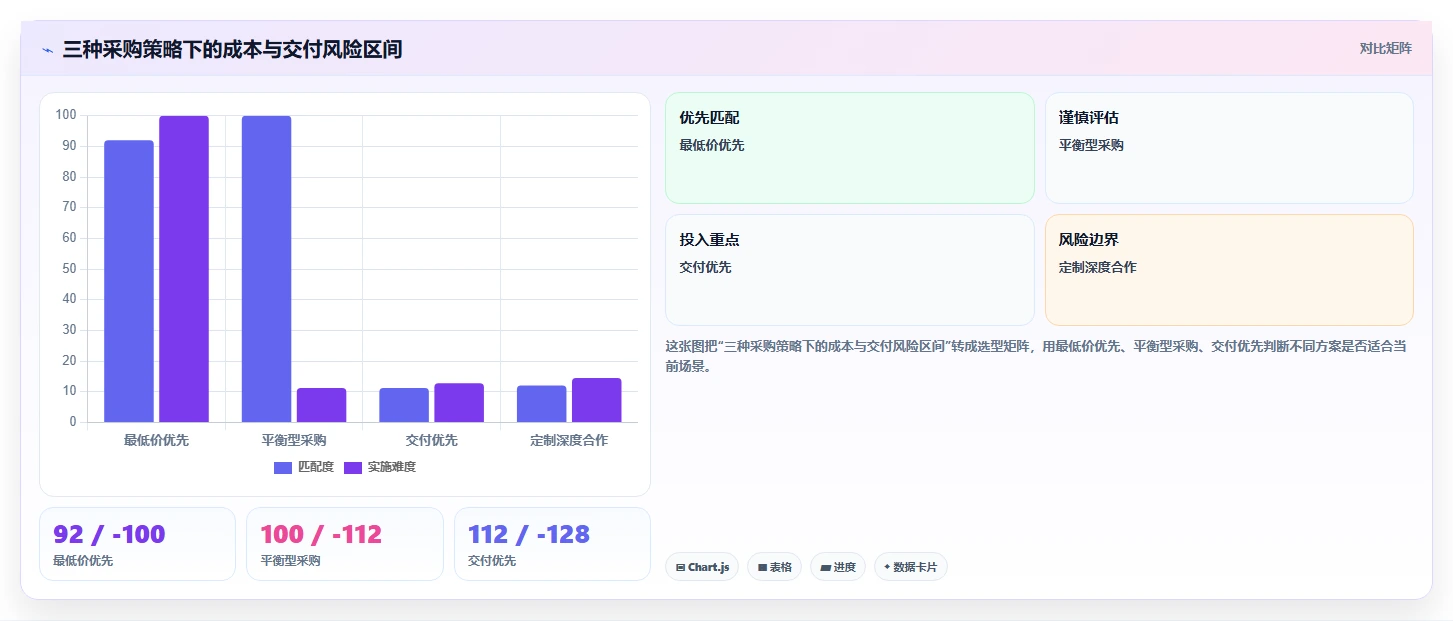Click the 数据卡片 tag
This screenshot has height=621, width=1453.
point(910,567)
